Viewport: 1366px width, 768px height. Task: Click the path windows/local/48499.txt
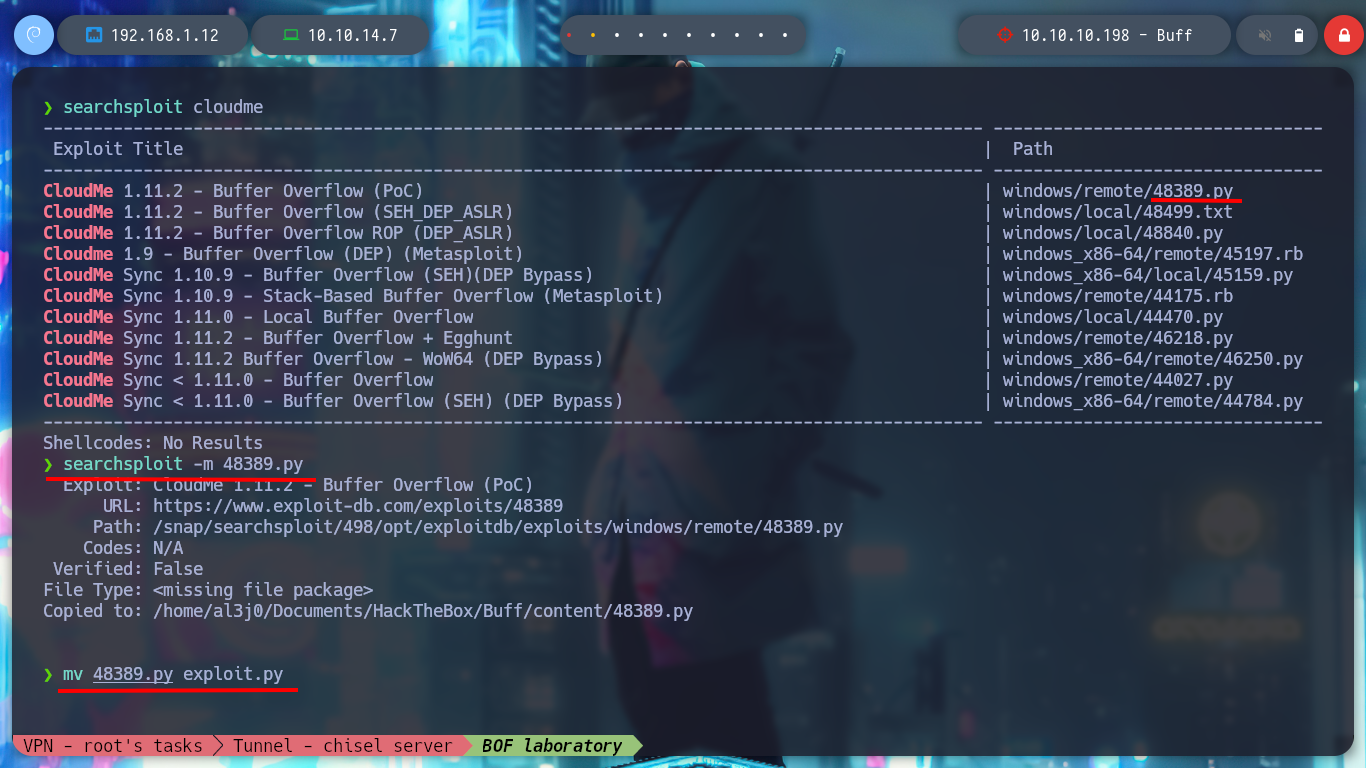pyautogui.click(x=1118, y=212)
